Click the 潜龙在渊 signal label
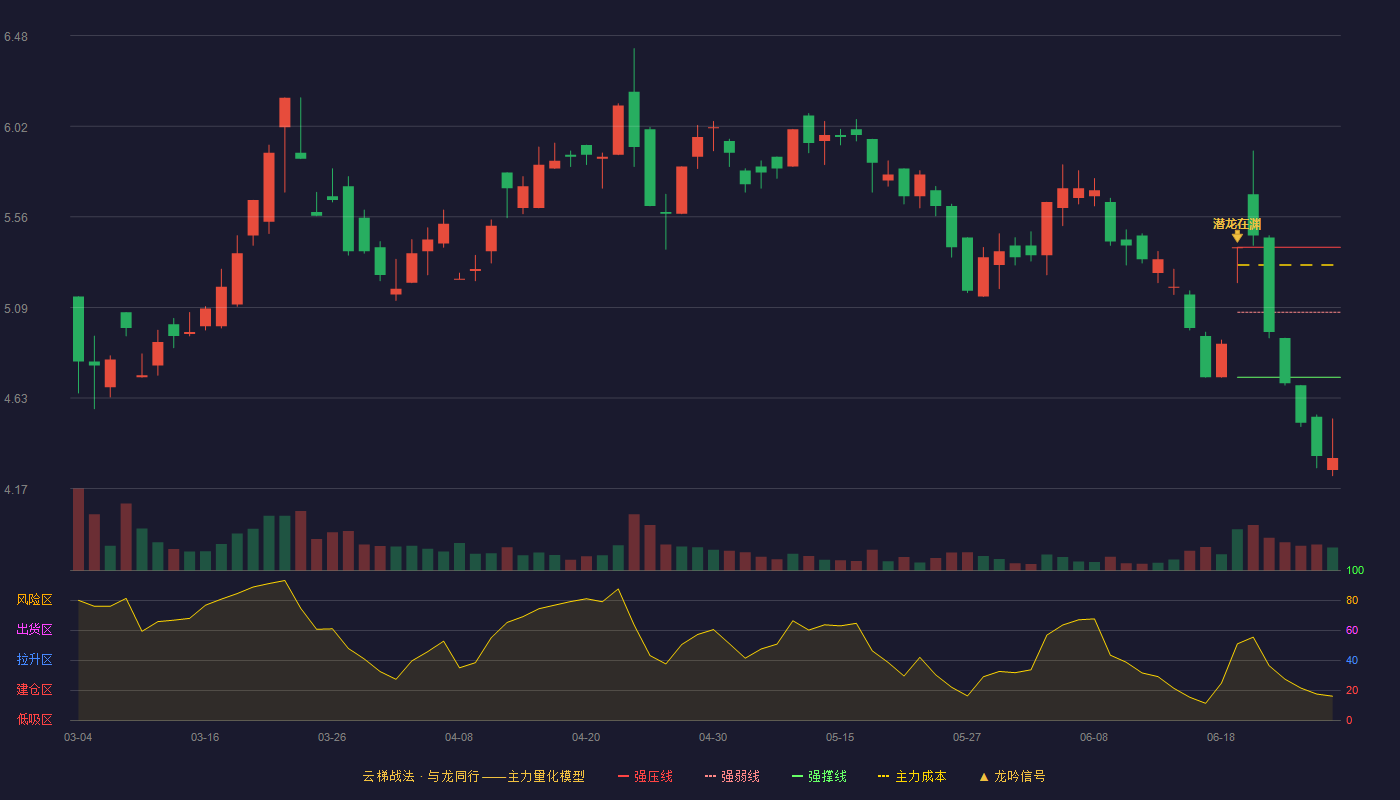The height and width of the screenshot is (800, 1400). pyautogui.click(x=1237, y=224)
